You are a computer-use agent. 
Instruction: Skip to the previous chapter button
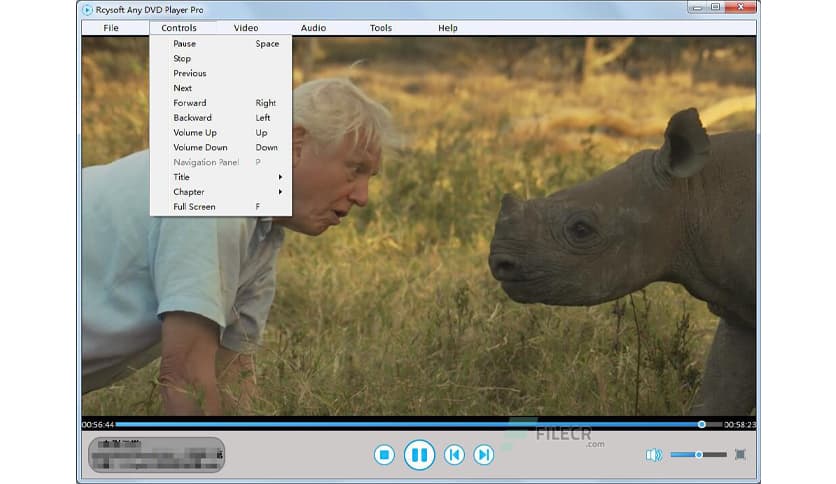454,455
